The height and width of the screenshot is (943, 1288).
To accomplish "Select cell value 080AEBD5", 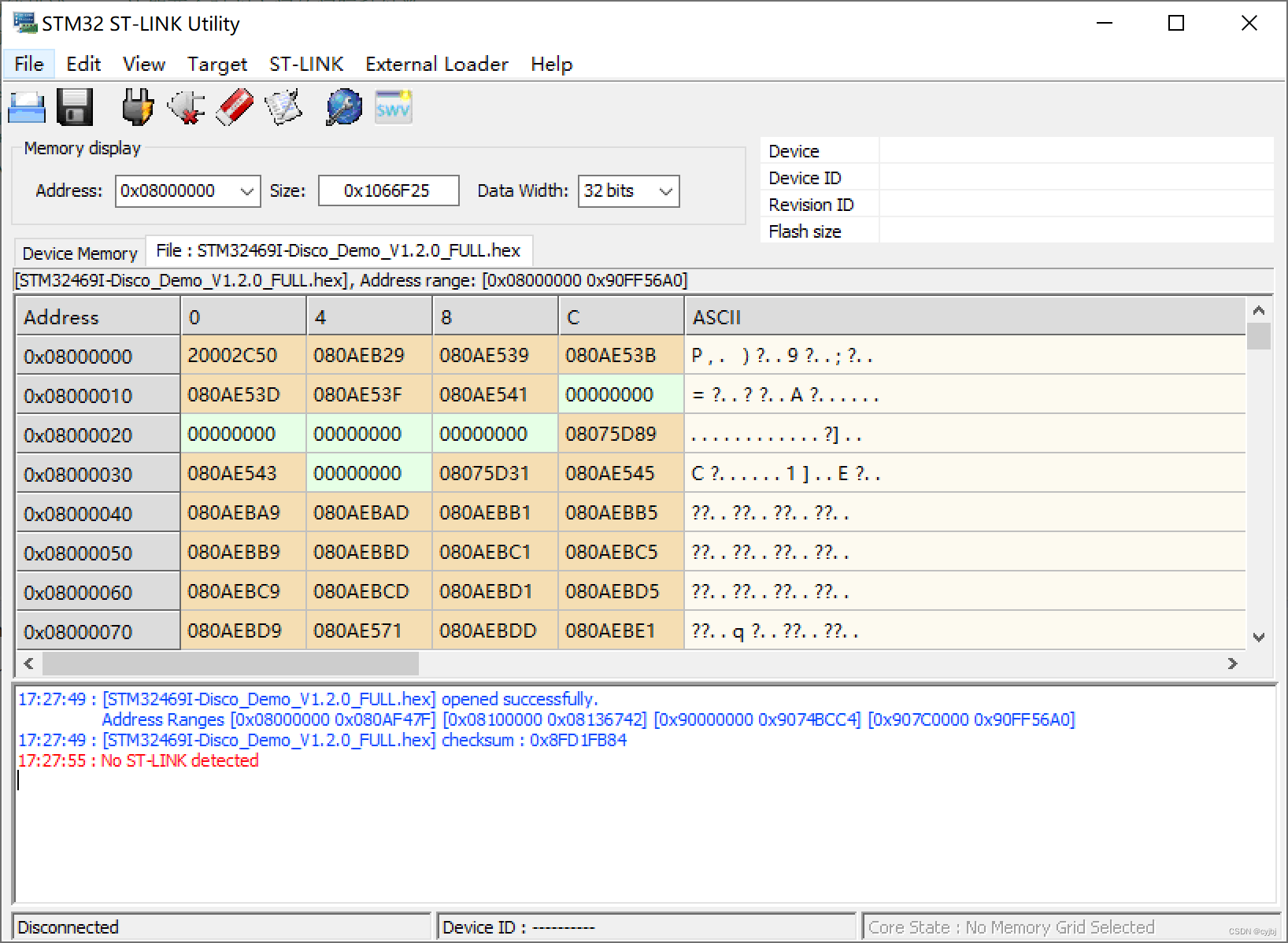I will [621, 591].
